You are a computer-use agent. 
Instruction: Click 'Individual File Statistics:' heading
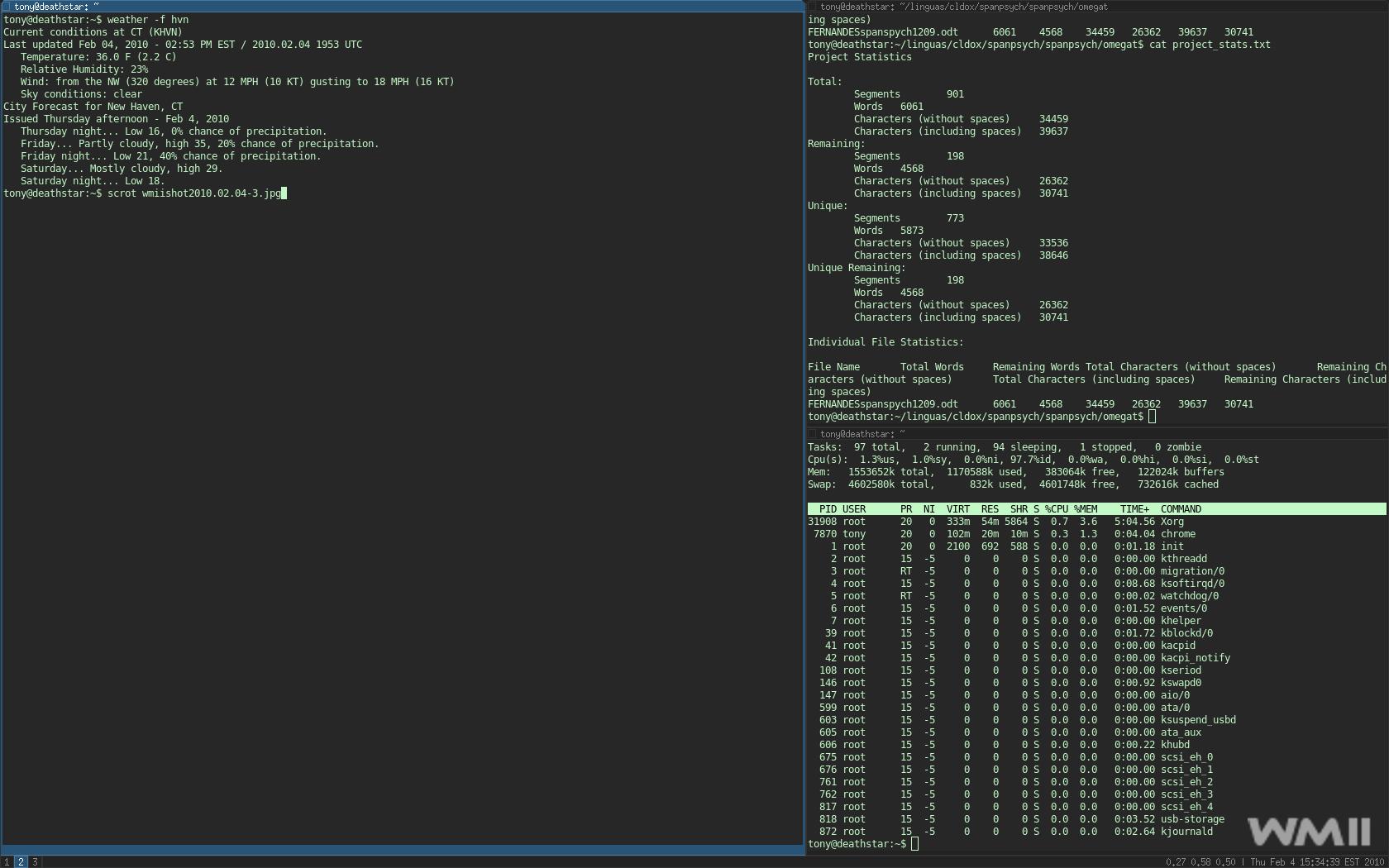[x=885, y=342]
